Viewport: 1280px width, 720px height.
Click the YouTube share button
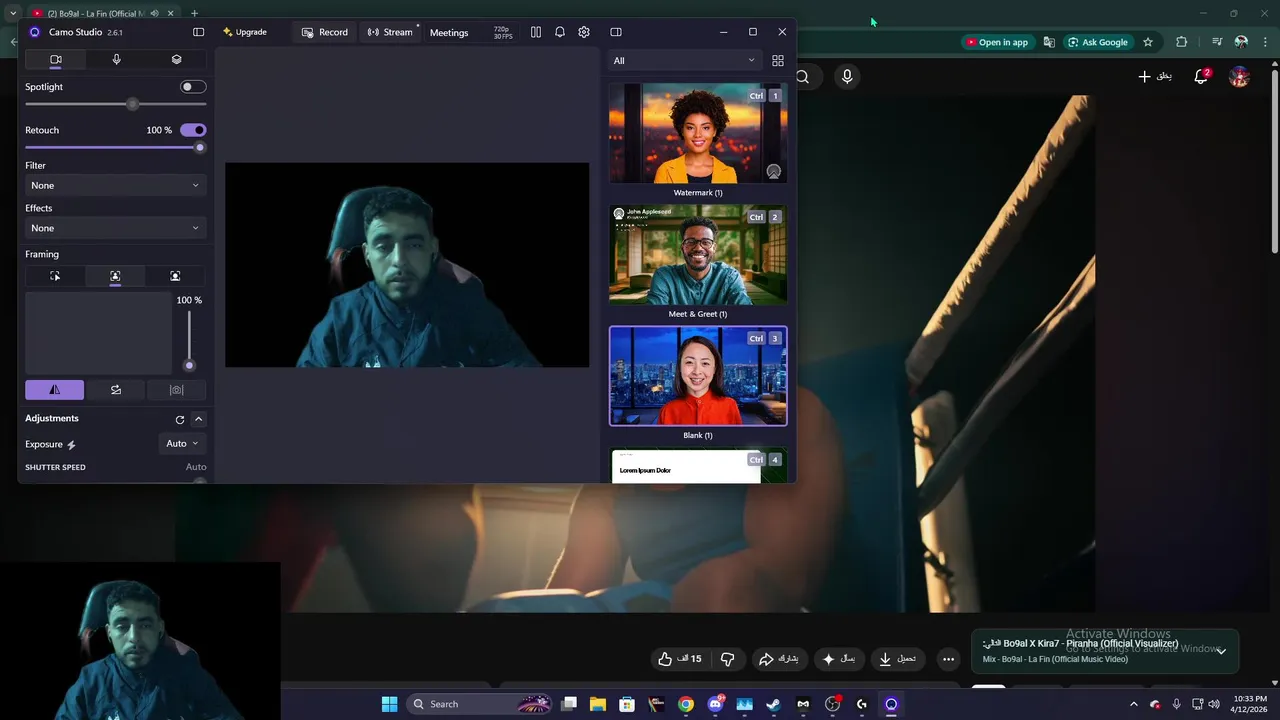(x=778, y=659)
